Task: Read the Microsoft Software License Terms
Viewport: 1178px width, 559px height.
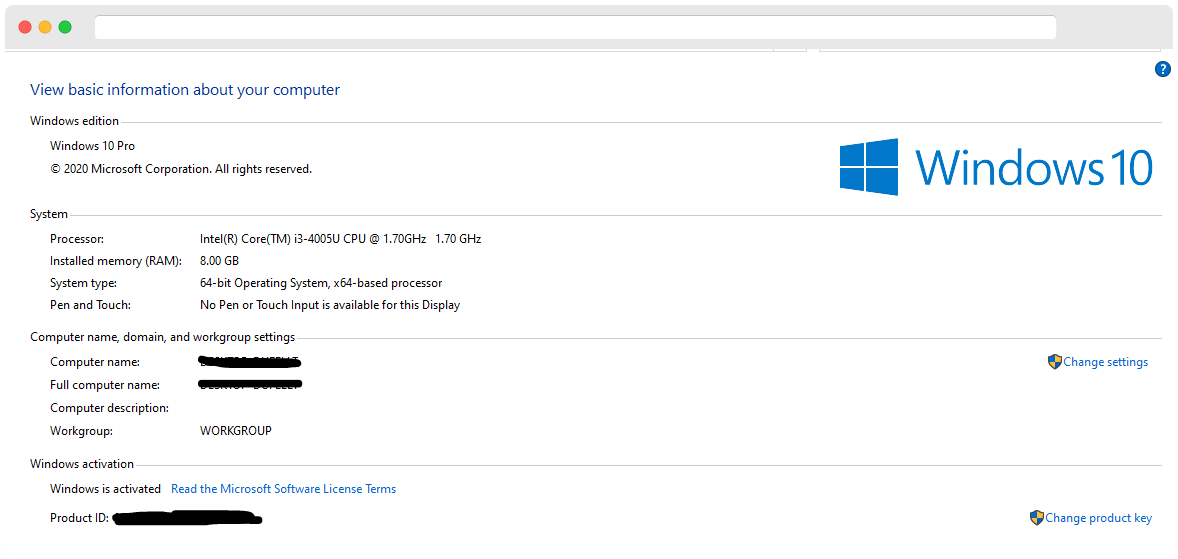Action: click(283, 489)
